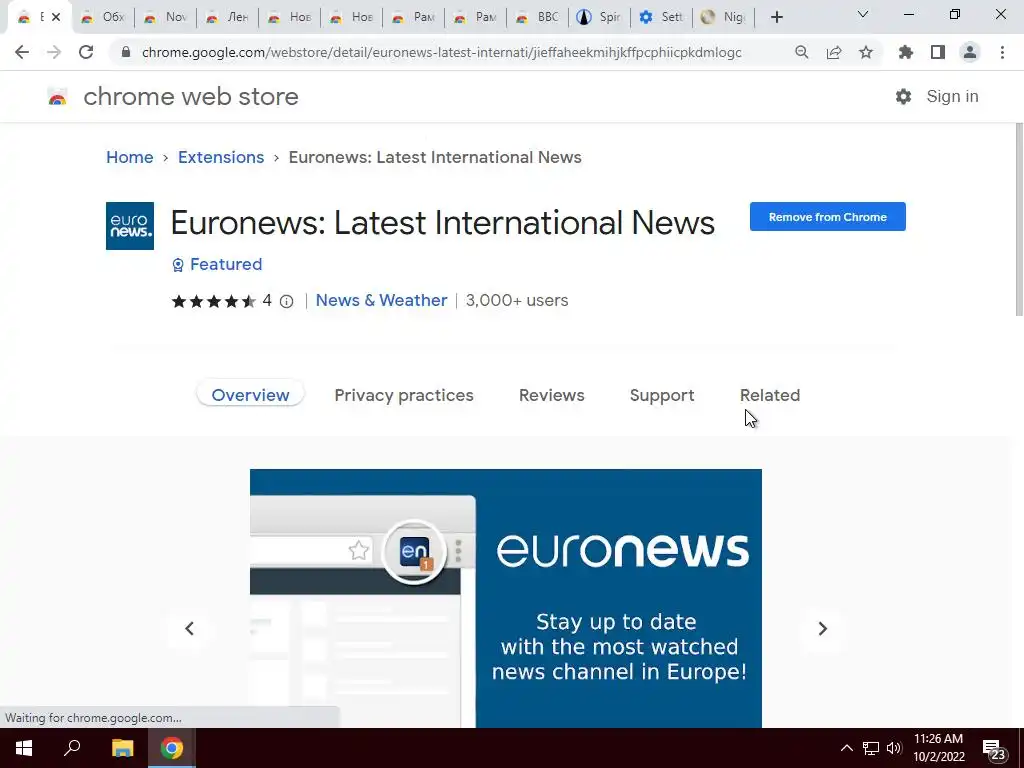Click the share page icon
Viewport: 1024px width, 768px height.
[834, 52]
